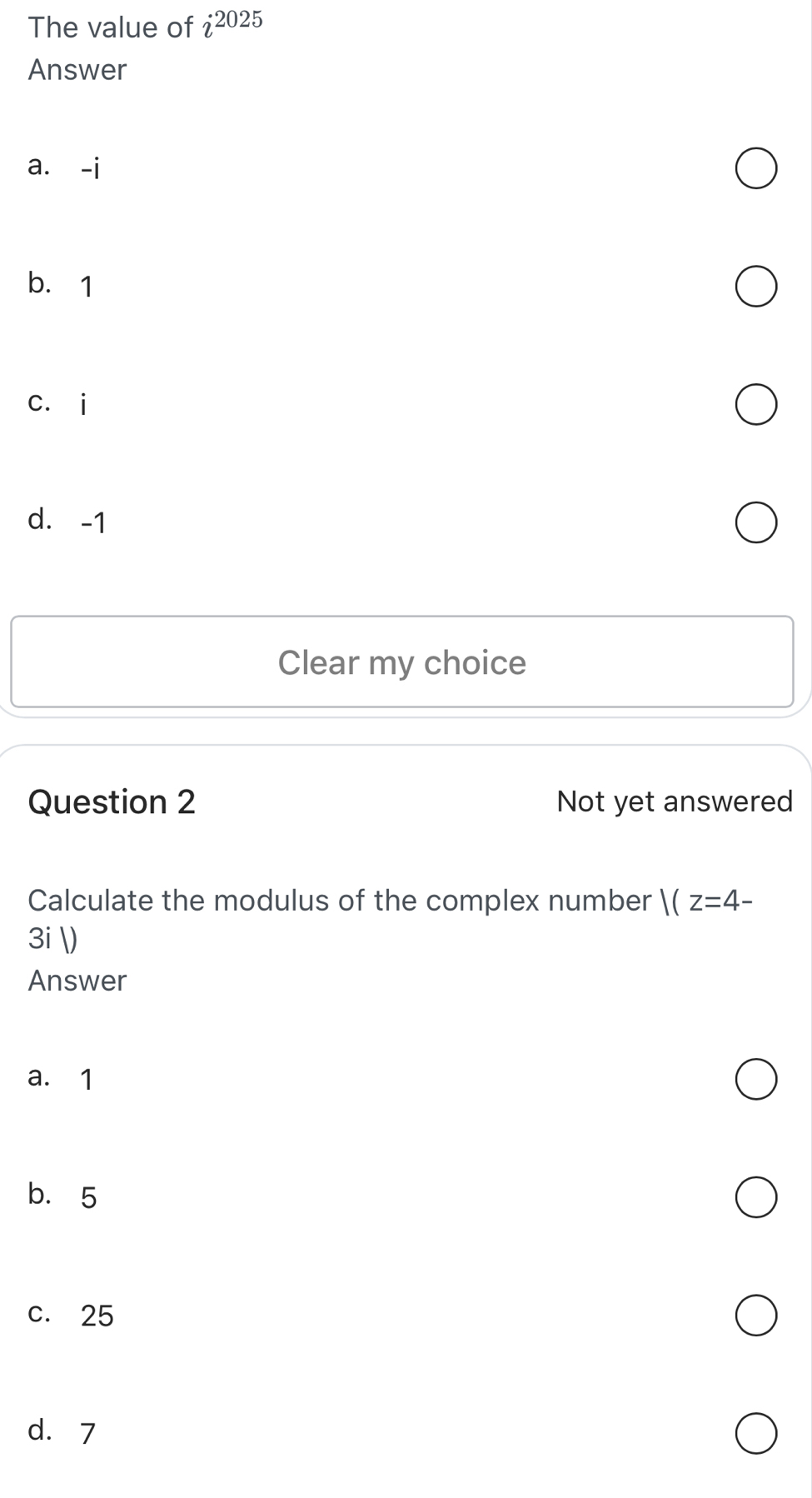The height and width of the screenshot is (1498, 812).
Task: Pick radio circle for modulus answer 25
Action: pos(756,1316)
